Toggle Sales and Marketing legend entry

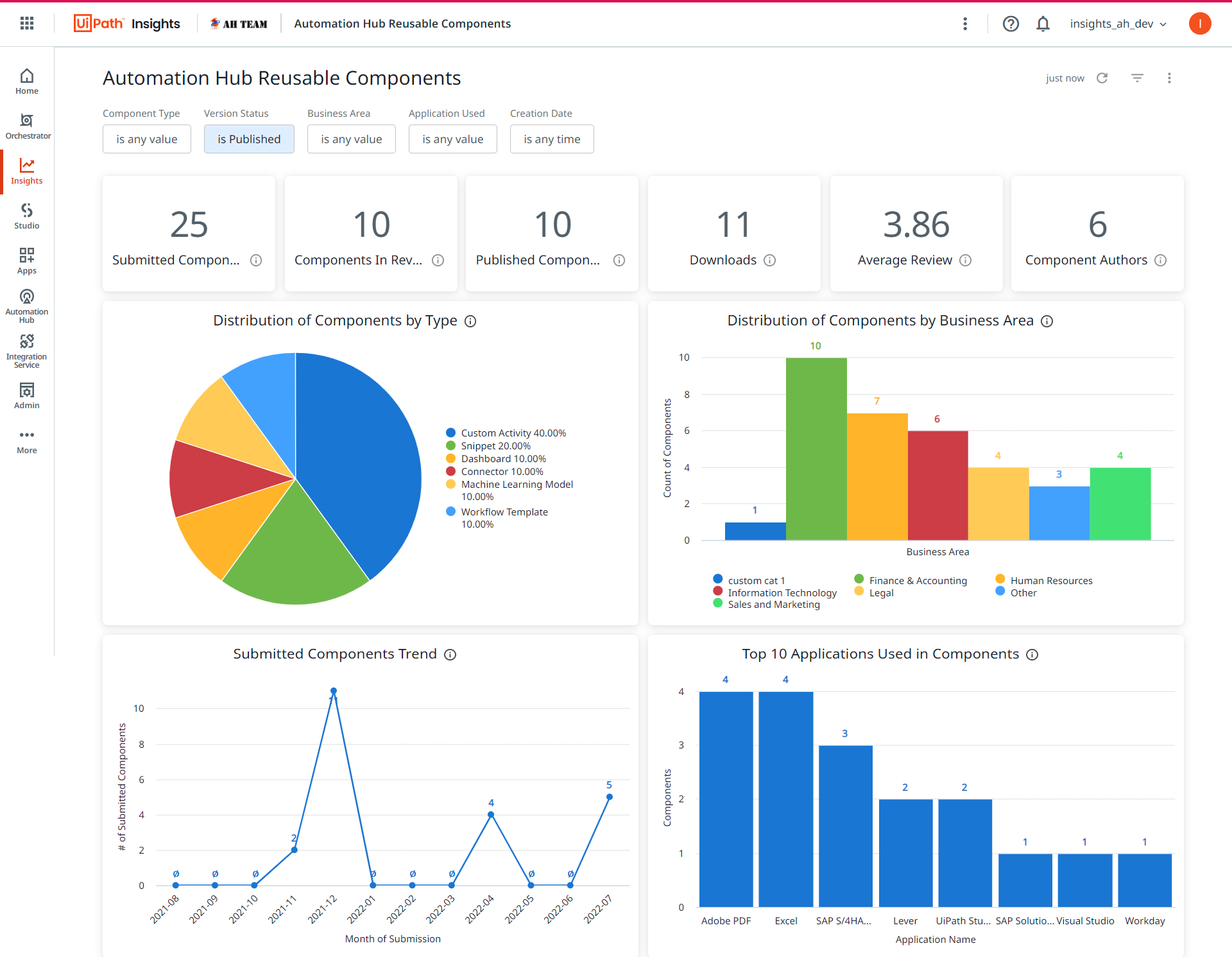767,605
